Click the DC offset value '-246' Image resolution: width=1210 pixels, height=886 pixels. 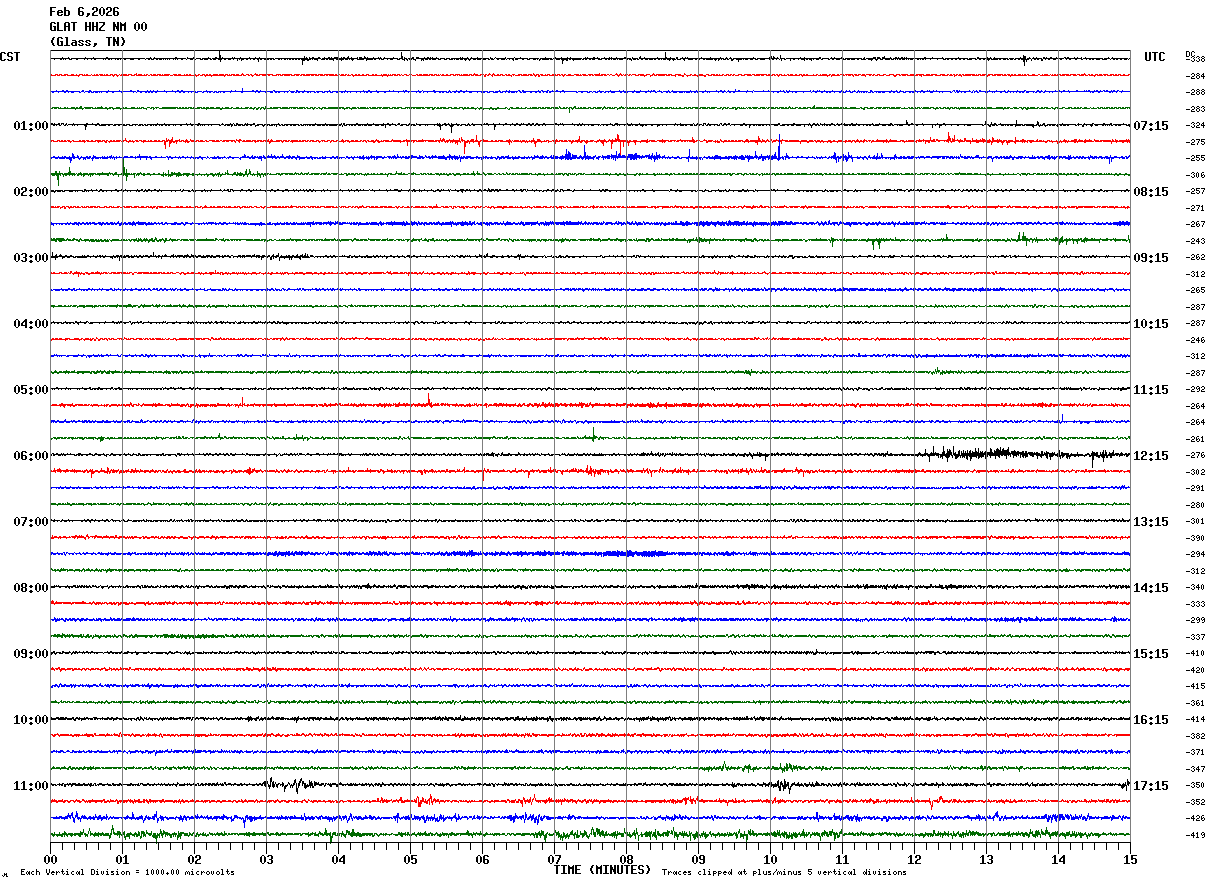click(x=1195, y=340)
